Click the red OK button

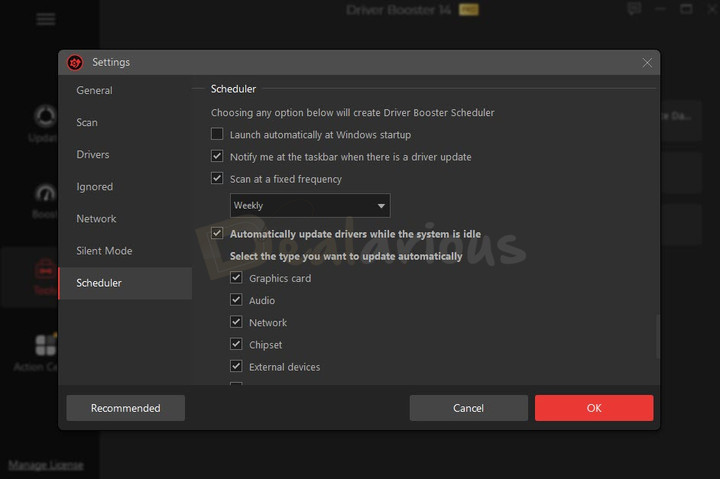coord(594,408)
